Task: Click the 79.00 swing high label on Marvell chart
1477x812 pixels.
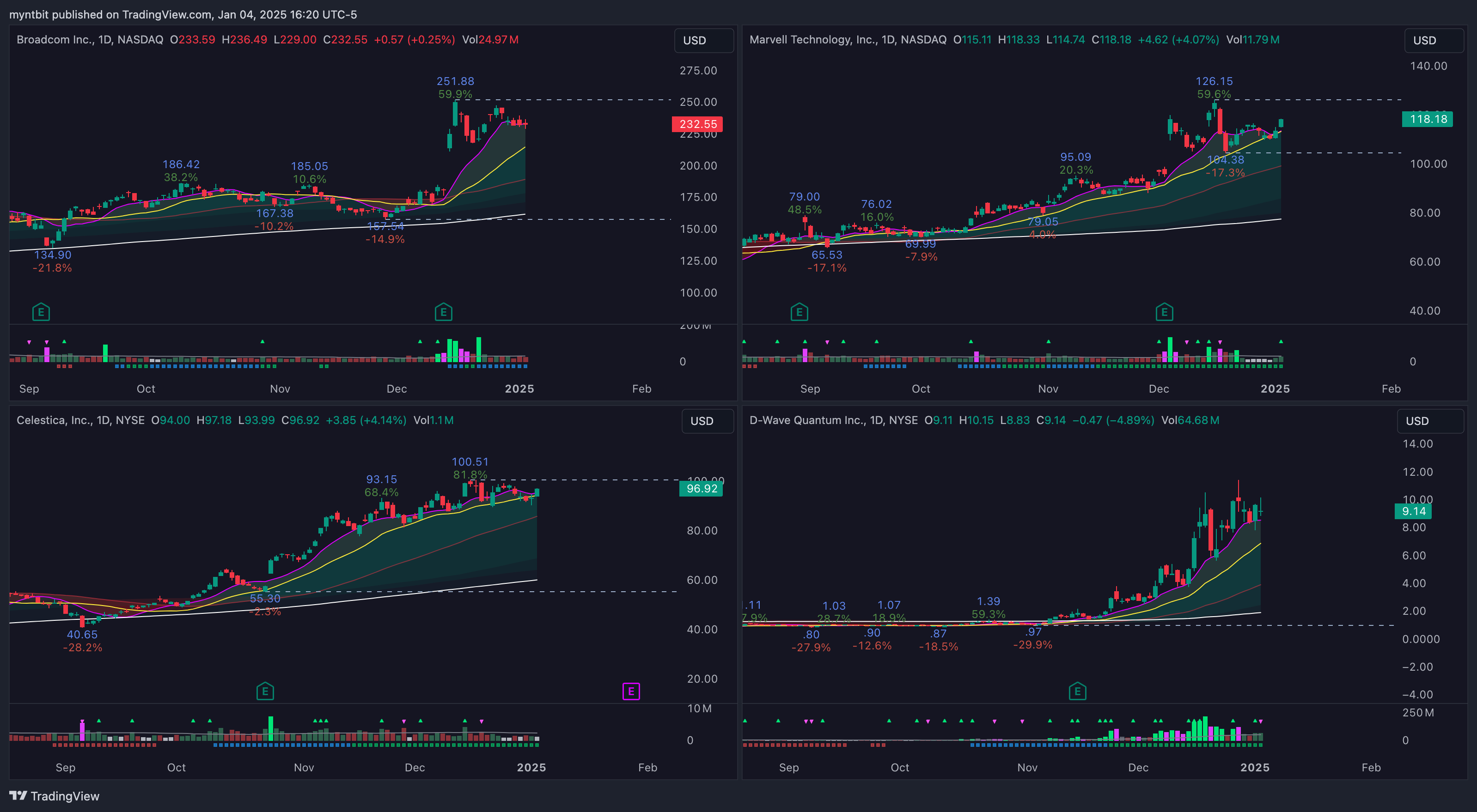Action: 805,197
